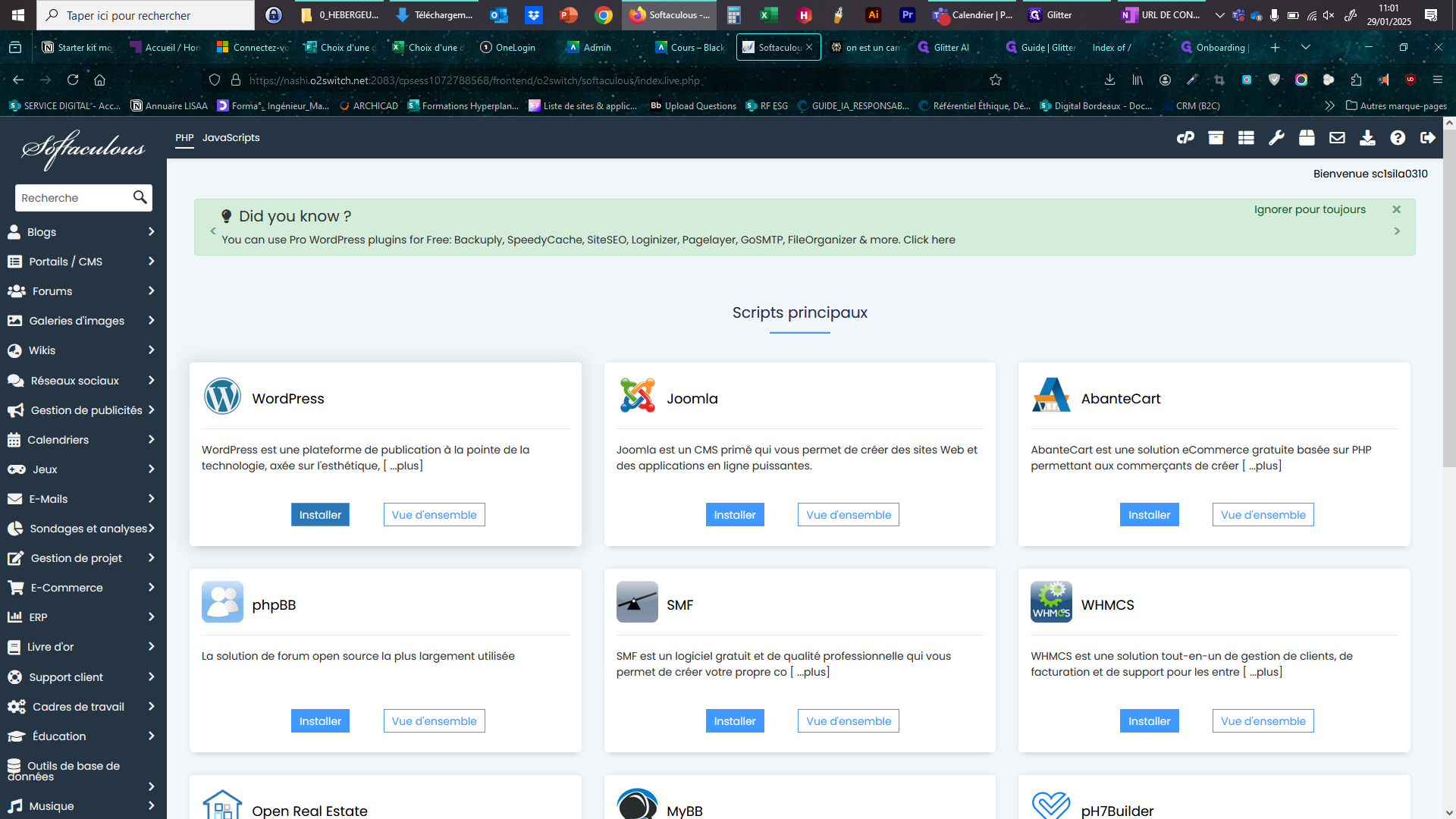The height and width of the screenshot is (819, 1456).
Task: Expand the Éducation category
Action: pos(83,736)
